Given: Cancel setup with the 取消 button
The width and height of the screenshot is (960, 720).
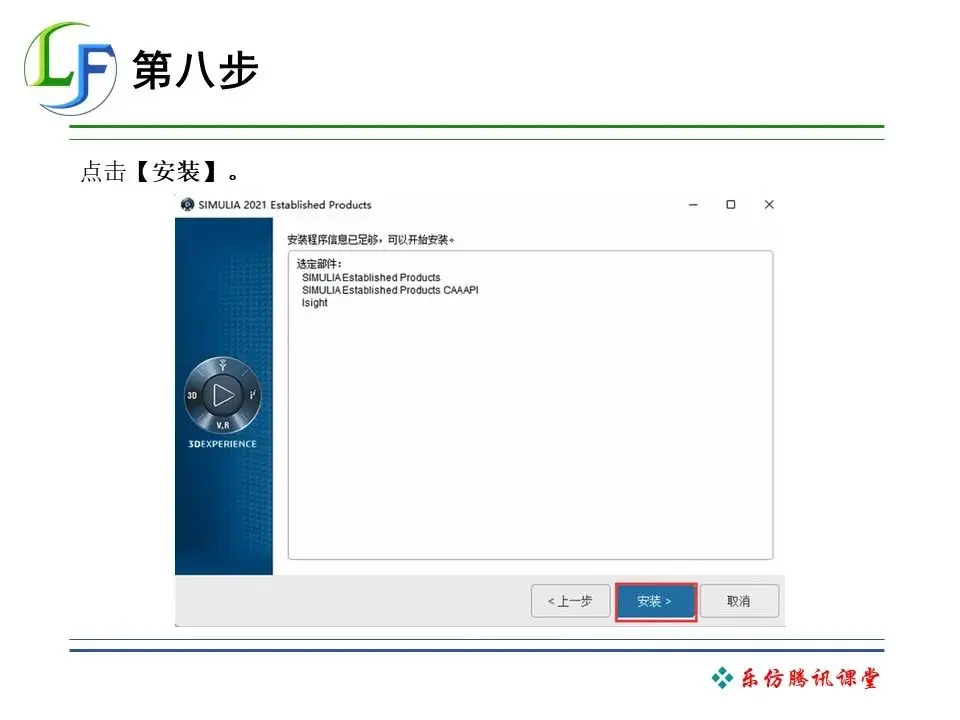Looking at the screenshot, I should 739,601.
